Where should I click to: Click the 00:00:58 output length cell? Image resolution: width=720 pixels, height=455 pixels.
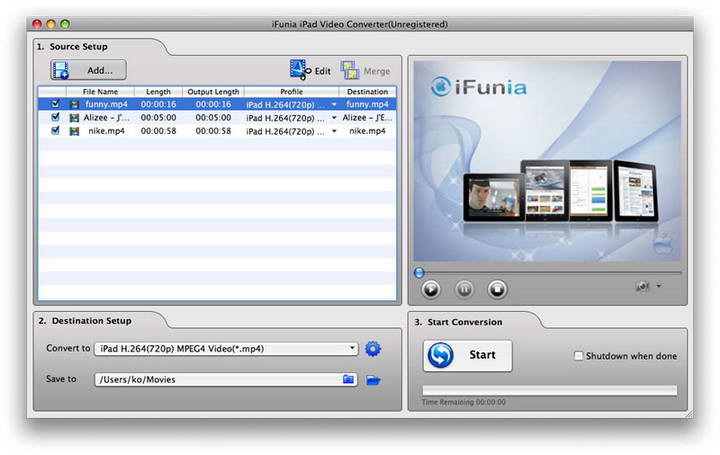click(213, 131)
